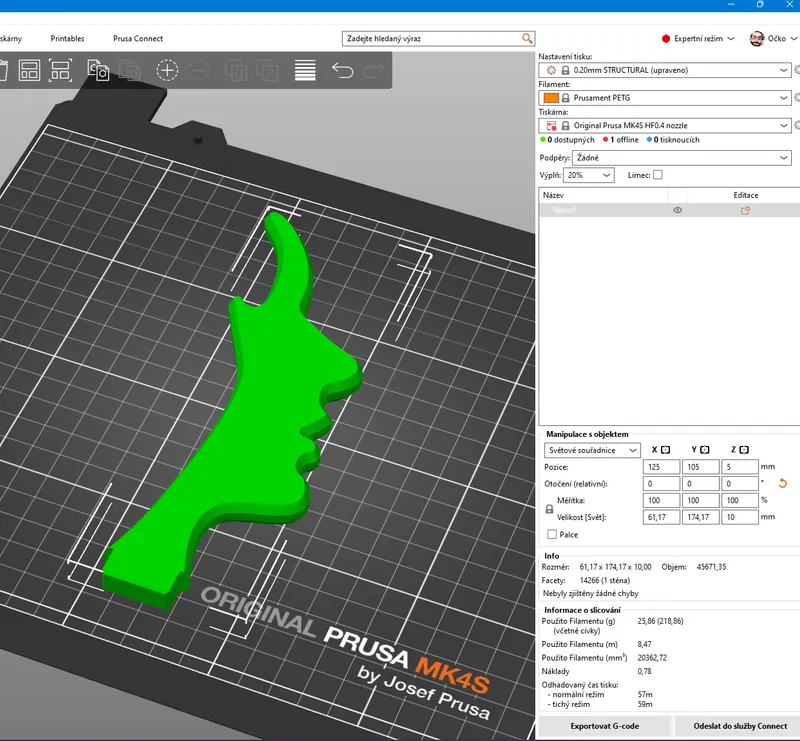Click the Z axis position icon
Image resolution: width=800 pixels, height=741 pixels.
click(744, 450)
